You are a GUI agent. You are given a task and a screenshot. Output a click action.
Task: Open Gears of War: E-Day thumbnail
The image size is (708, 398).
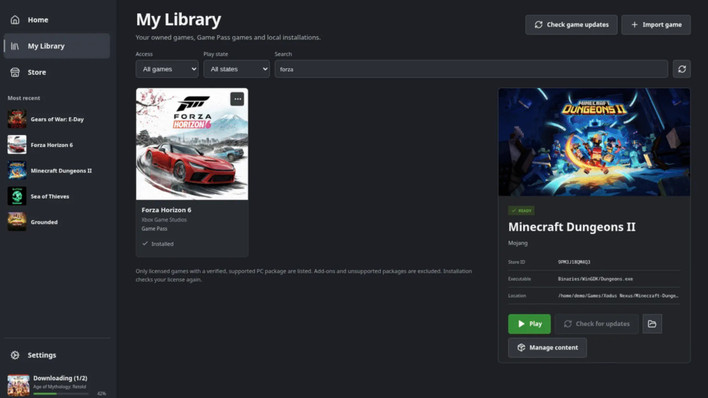click(17, 119)
